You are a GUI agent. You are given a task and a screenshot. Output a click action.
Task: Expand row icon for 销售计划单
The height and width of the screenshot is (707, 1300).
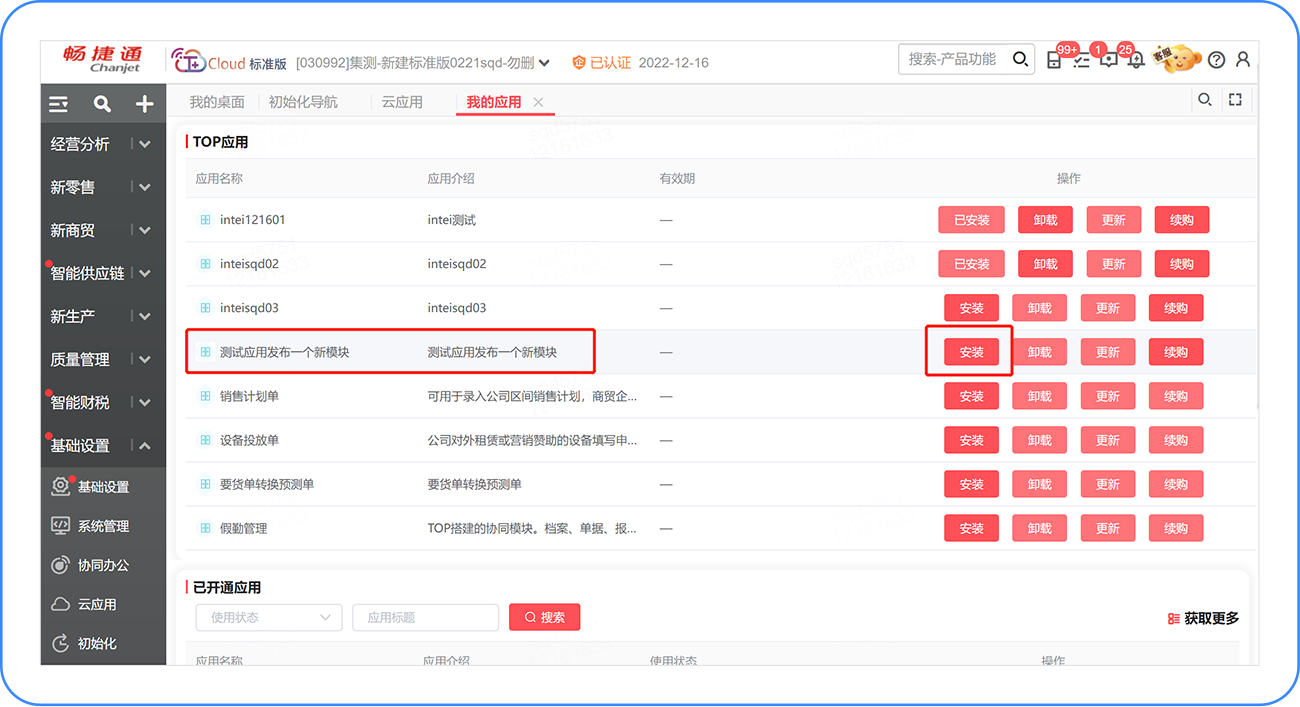[x=205, y=396]
